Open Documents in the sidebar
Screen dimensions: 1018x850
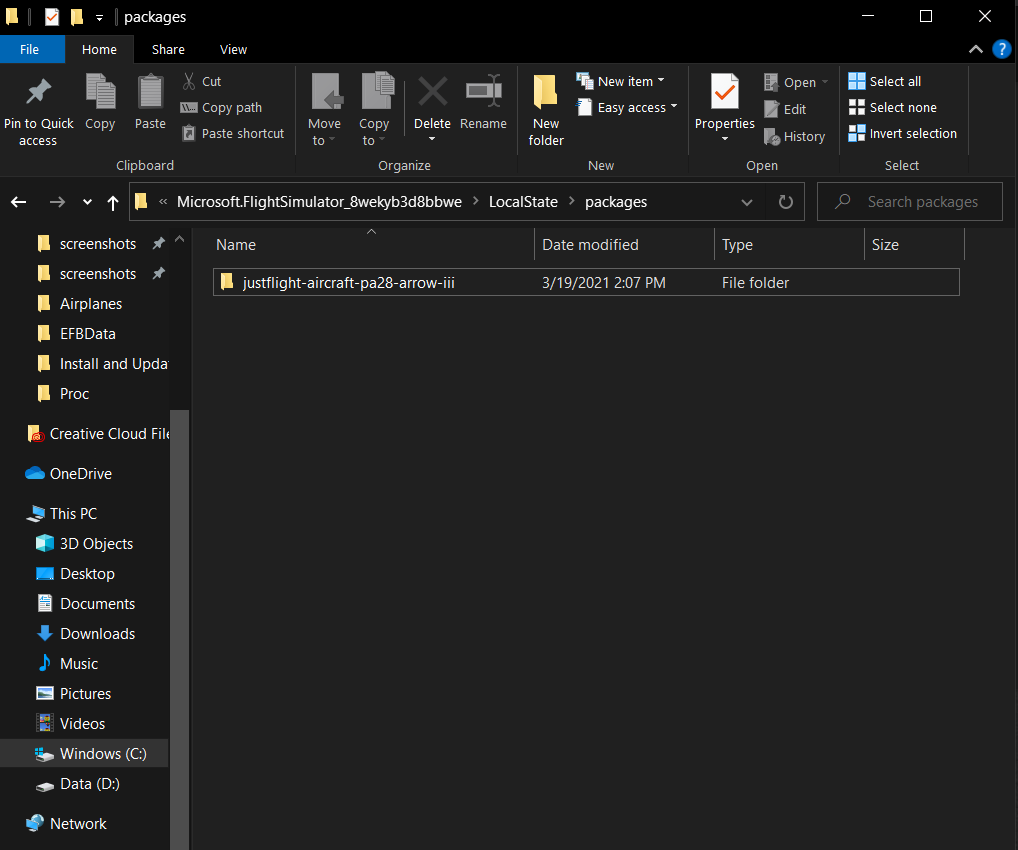pyautogui.click(x=85, y=604)
